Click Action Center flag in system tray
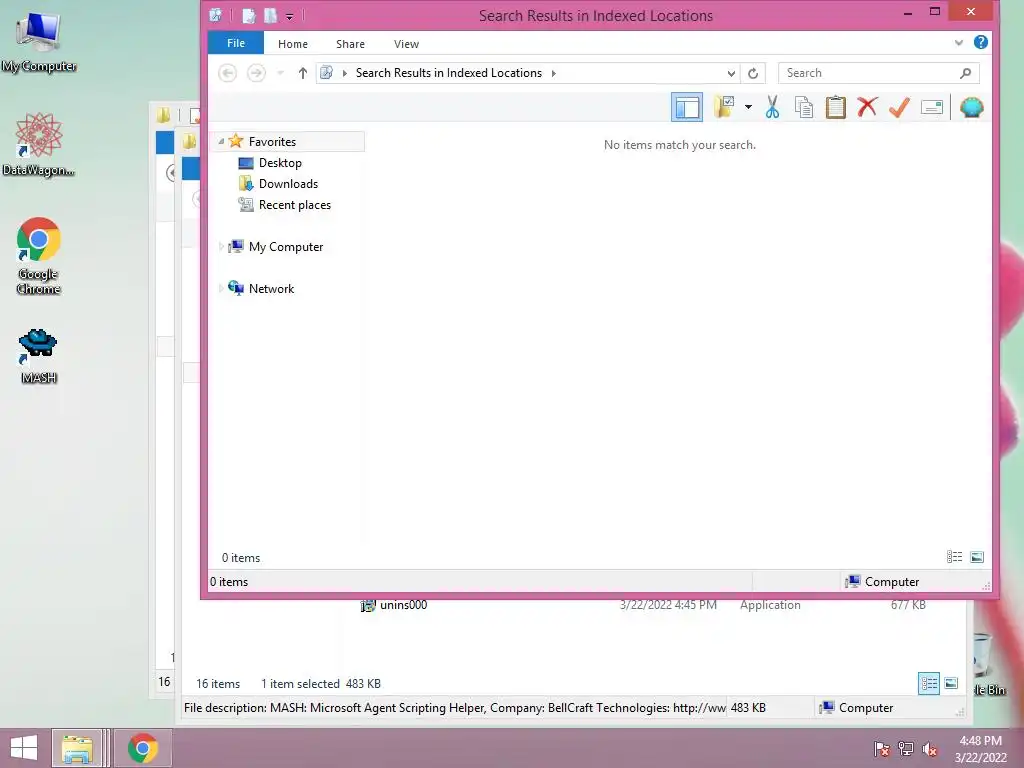 (x=881, y=748)
